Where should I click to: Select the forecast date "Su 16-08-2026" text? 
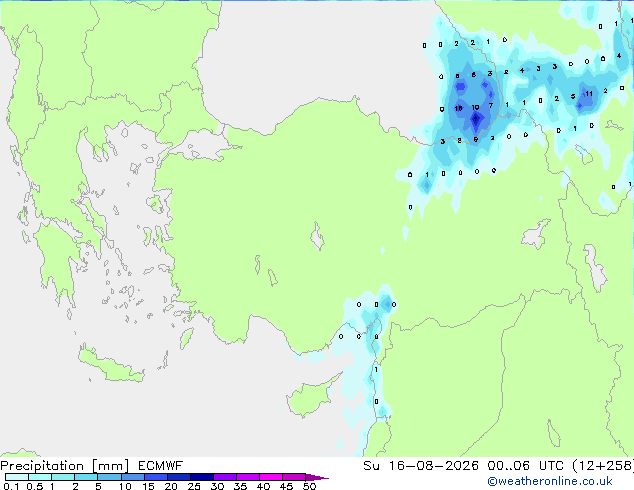pyautogui.click(x=421, y=466)
